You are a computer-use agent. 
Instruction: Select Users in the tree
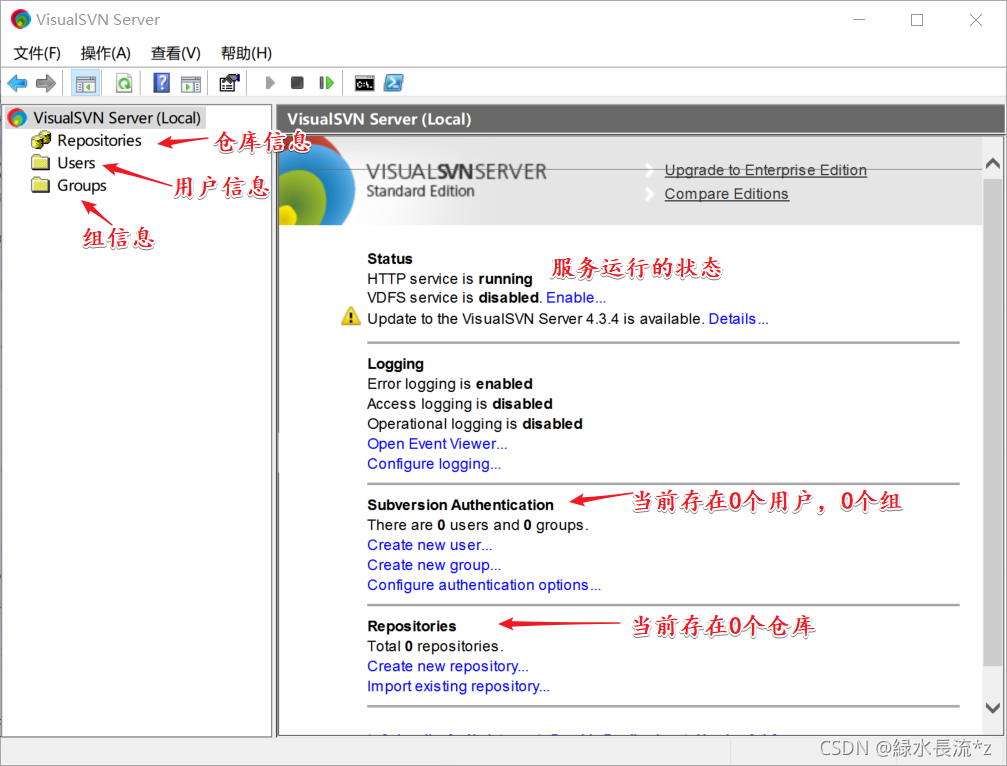tap(76, 162)
